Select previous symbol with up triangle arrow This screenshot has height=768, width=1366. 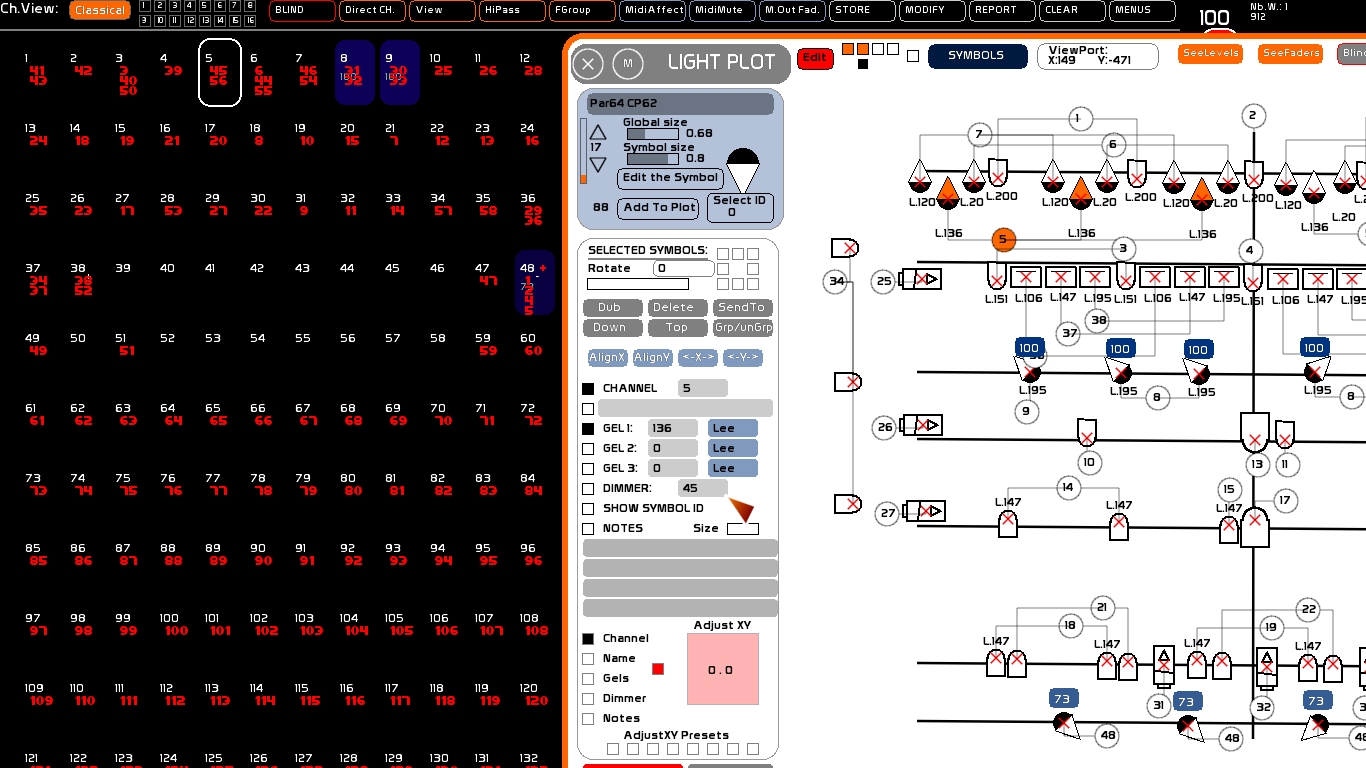[x=598, y=132]
